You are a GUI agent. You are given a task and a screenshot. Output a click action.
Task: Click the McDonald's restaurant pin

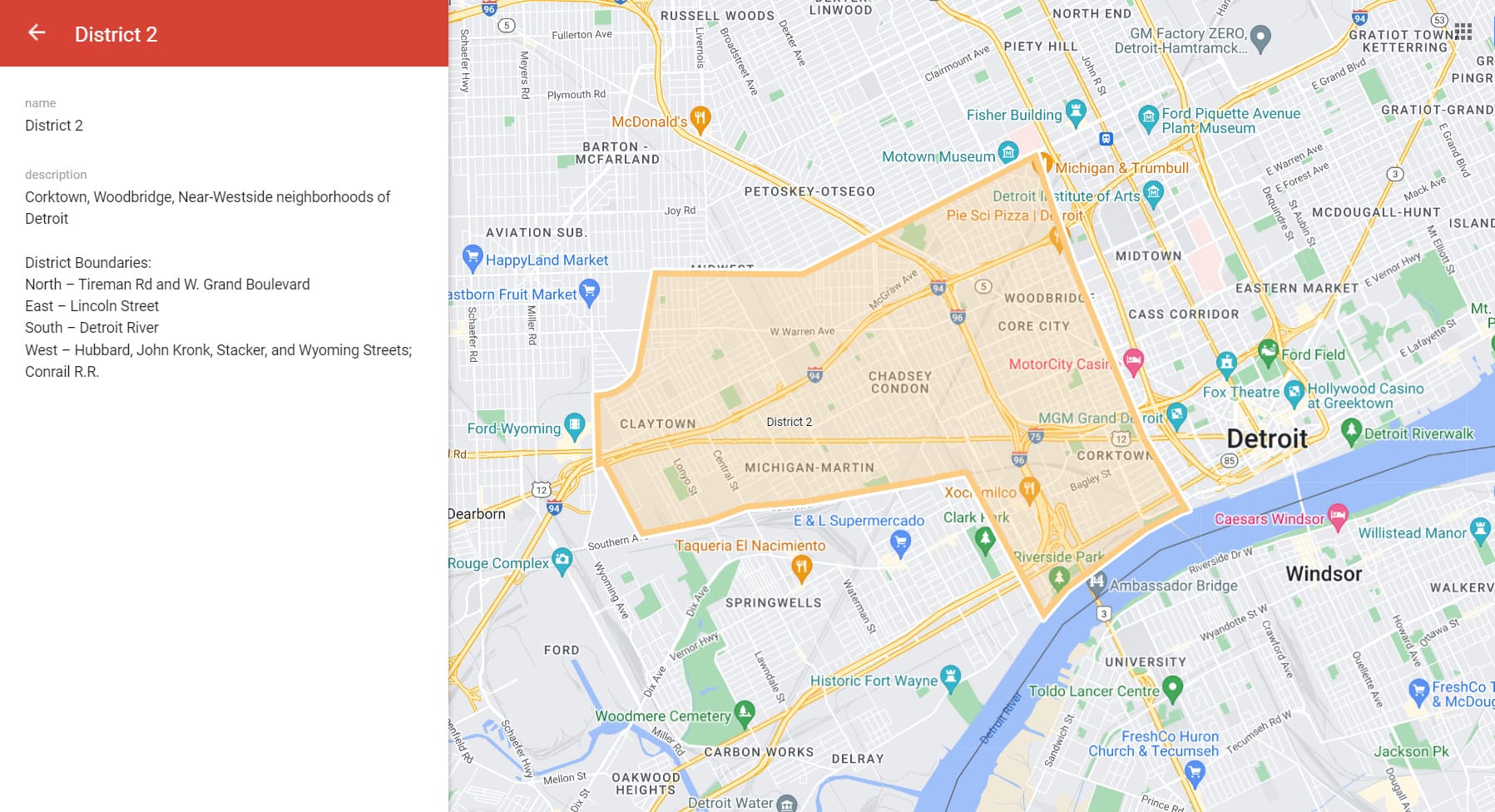coord(700,117)
